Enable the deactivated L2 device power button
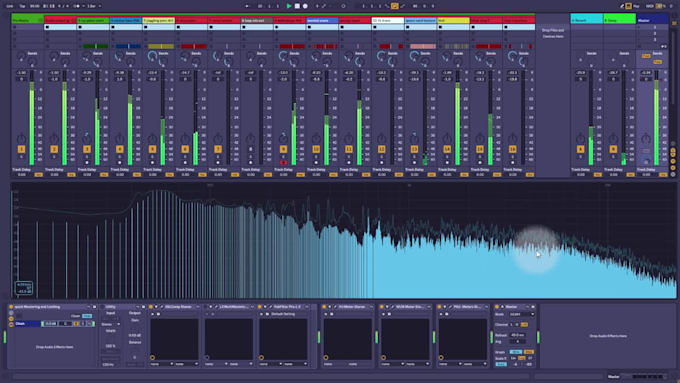The height and width of the screenshot is (383, 680). coord(206,307)
